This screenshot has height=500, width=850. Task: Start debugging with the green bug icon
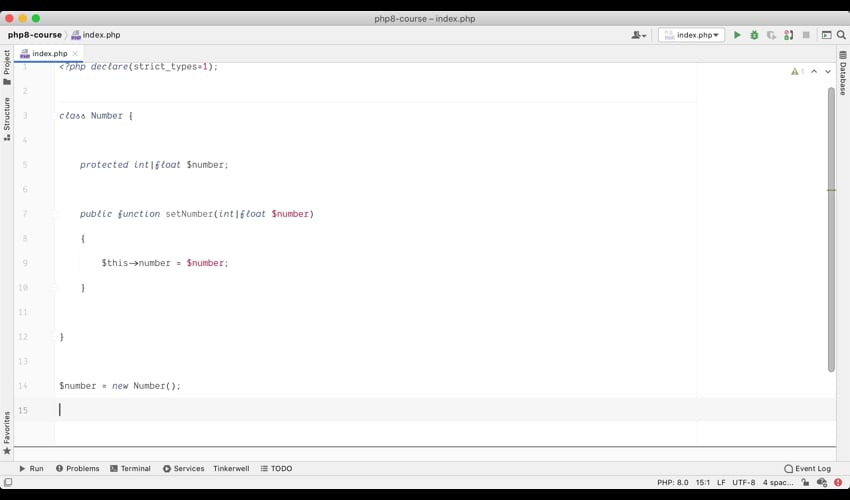[754, 35]
